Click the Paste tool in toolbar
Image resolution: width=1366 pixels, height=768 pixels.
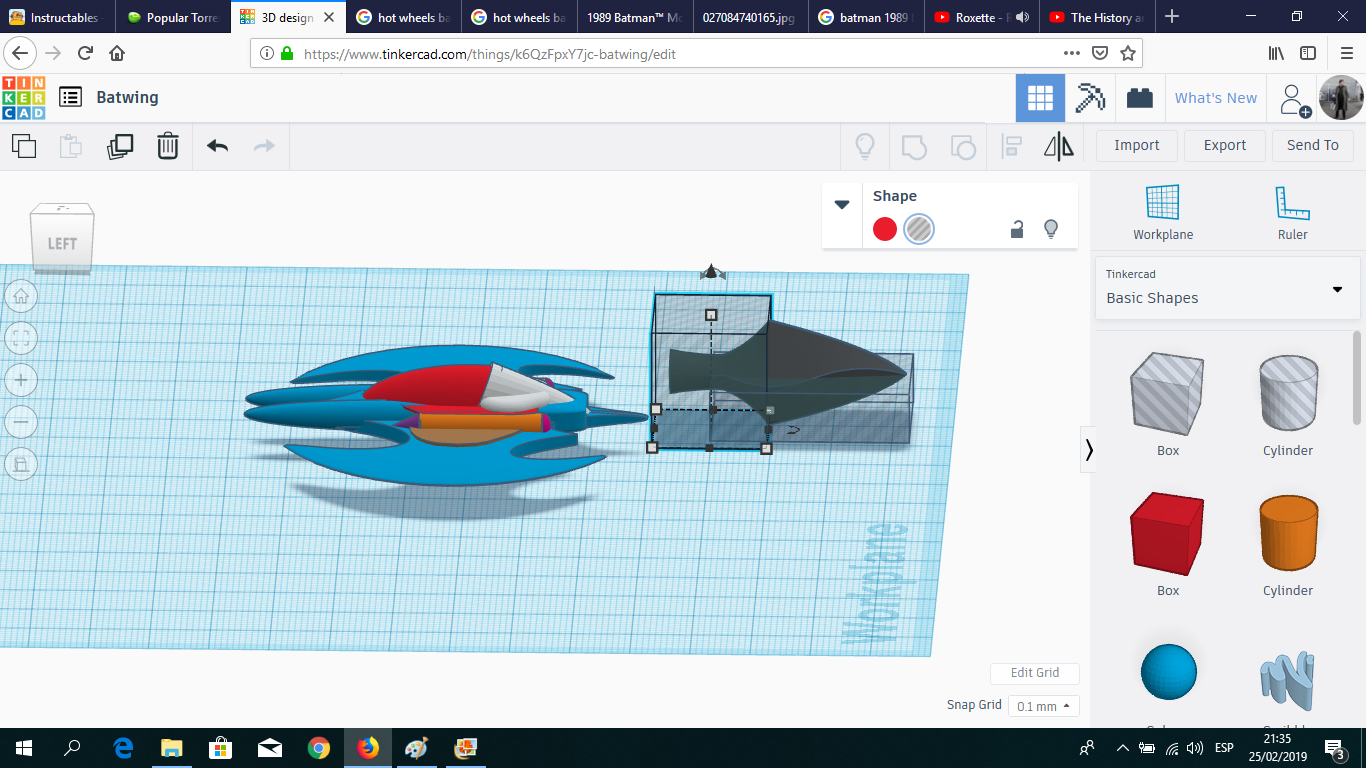[x=71, y=146]
